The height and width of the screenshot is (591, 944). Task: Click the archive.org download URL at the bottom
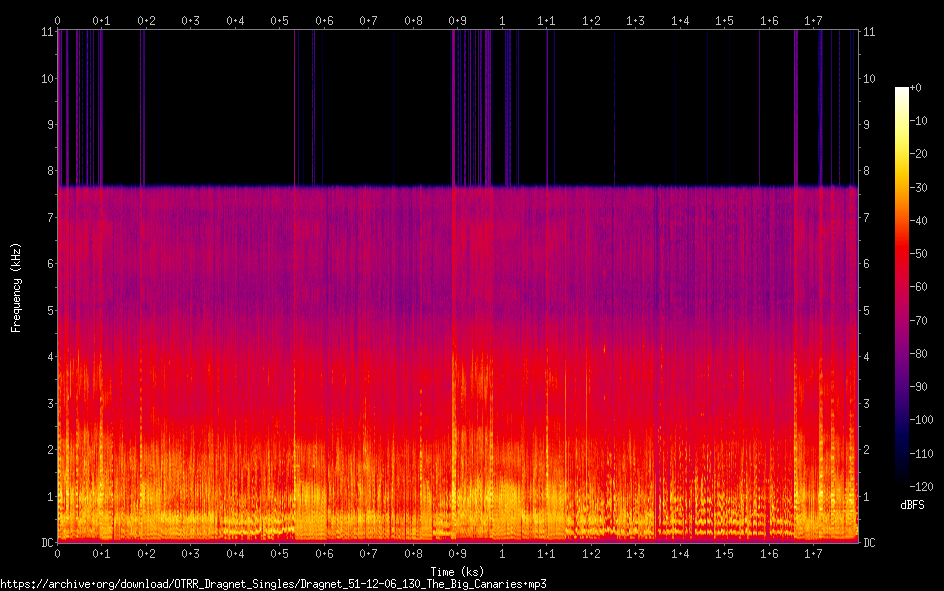click(273, 583)
